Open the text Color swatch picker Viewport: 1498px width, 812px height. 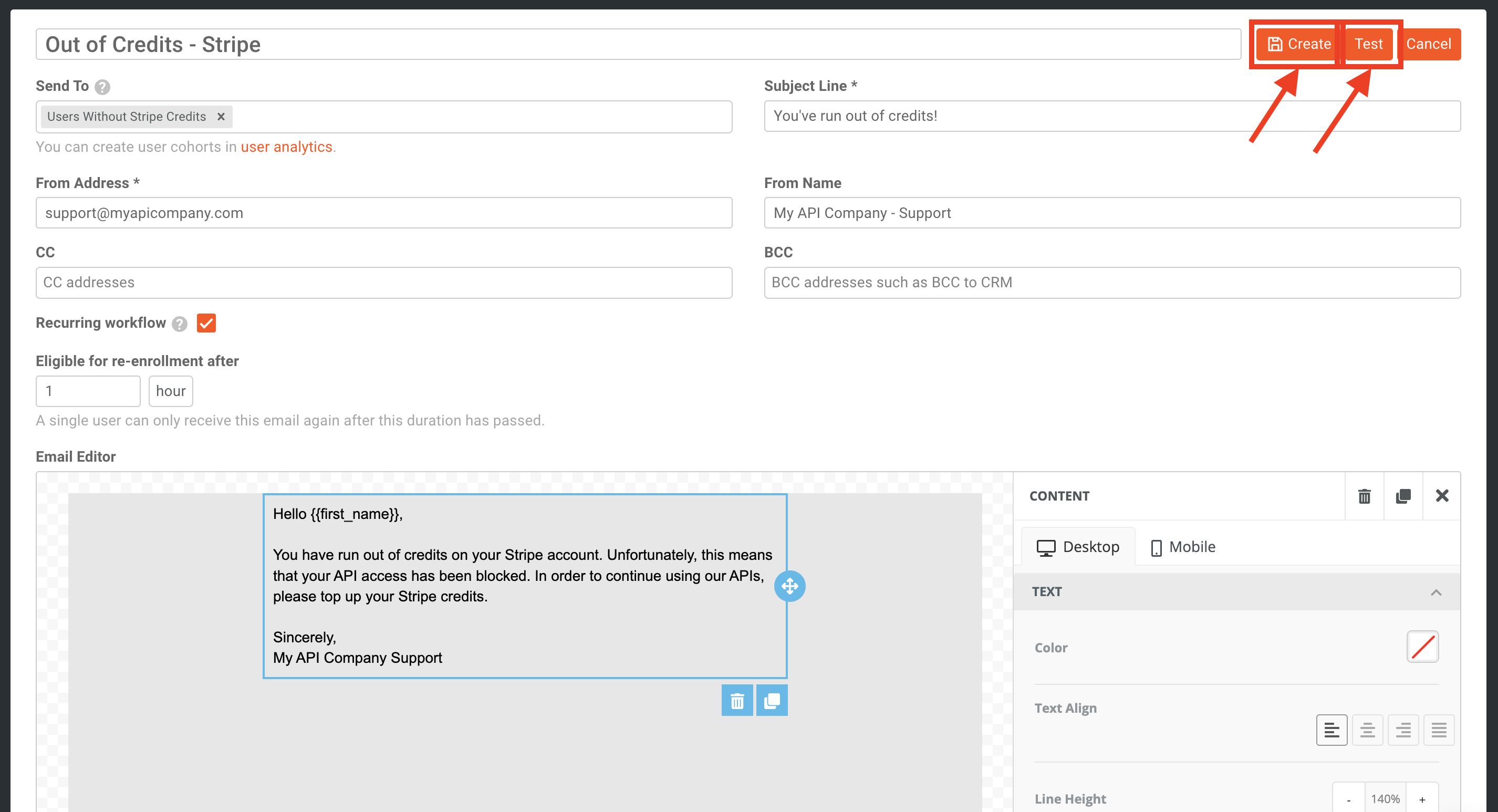1422,647
